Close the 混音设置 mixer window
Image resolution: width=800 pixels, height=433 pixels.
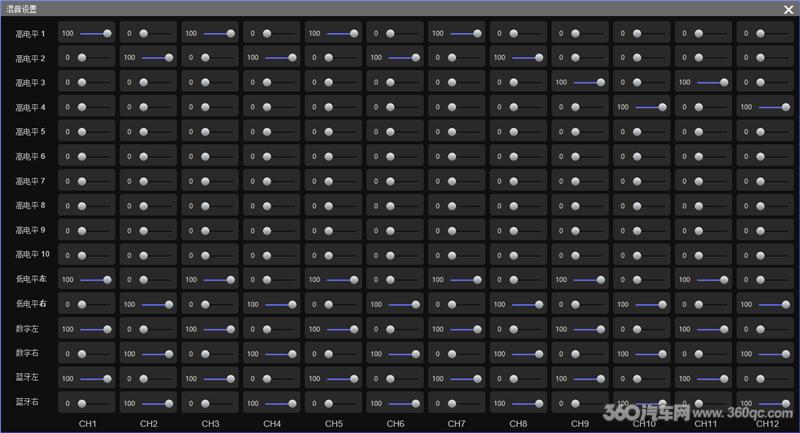(788, 9)
